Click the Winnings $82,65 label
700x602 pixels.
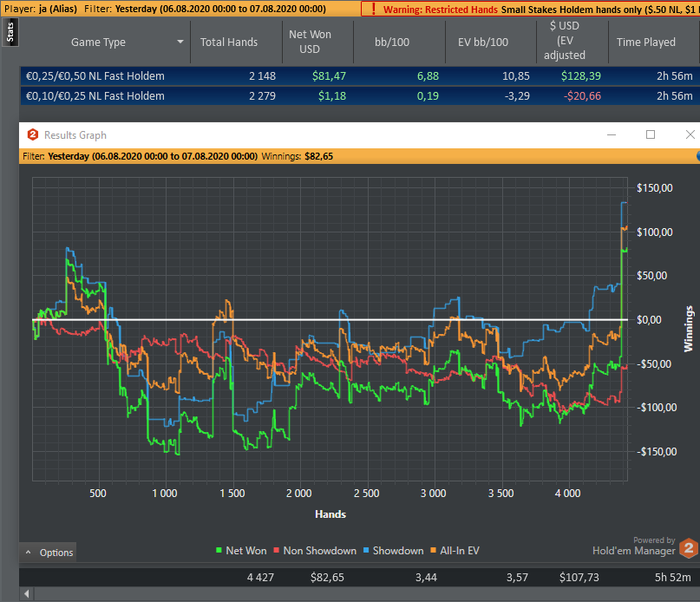pos(297,156)
